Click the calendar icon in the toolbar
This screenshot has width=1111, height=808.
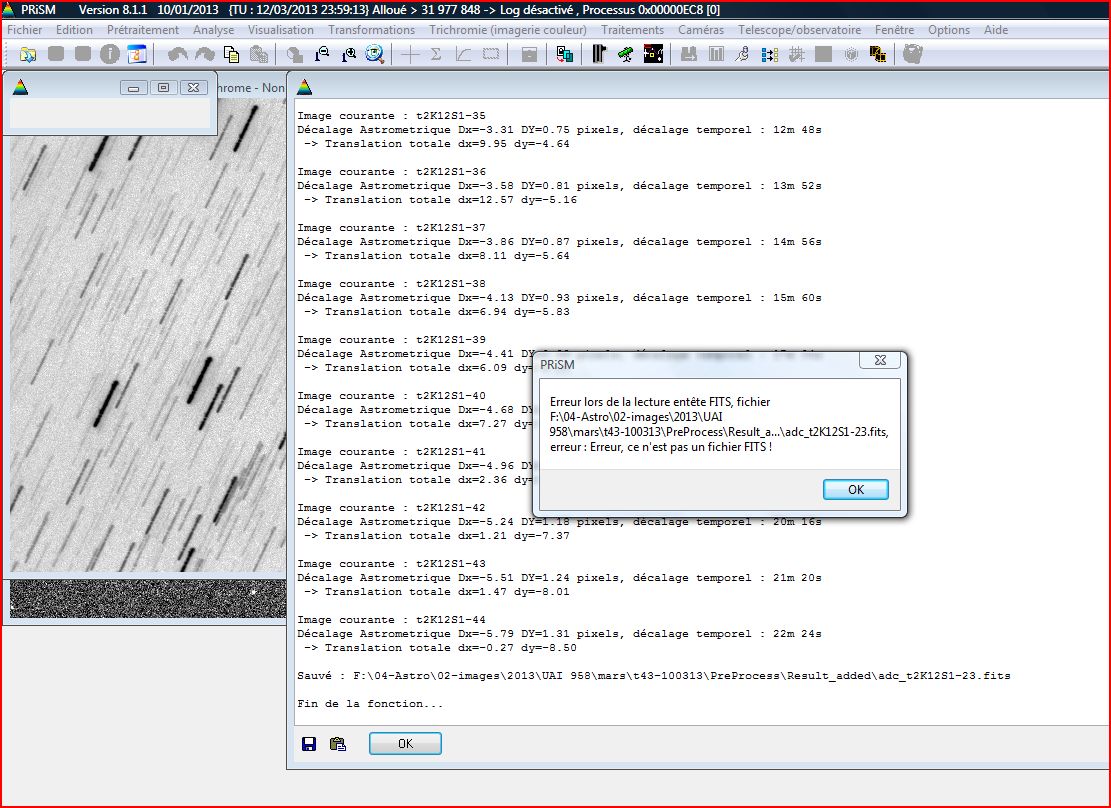137,54
